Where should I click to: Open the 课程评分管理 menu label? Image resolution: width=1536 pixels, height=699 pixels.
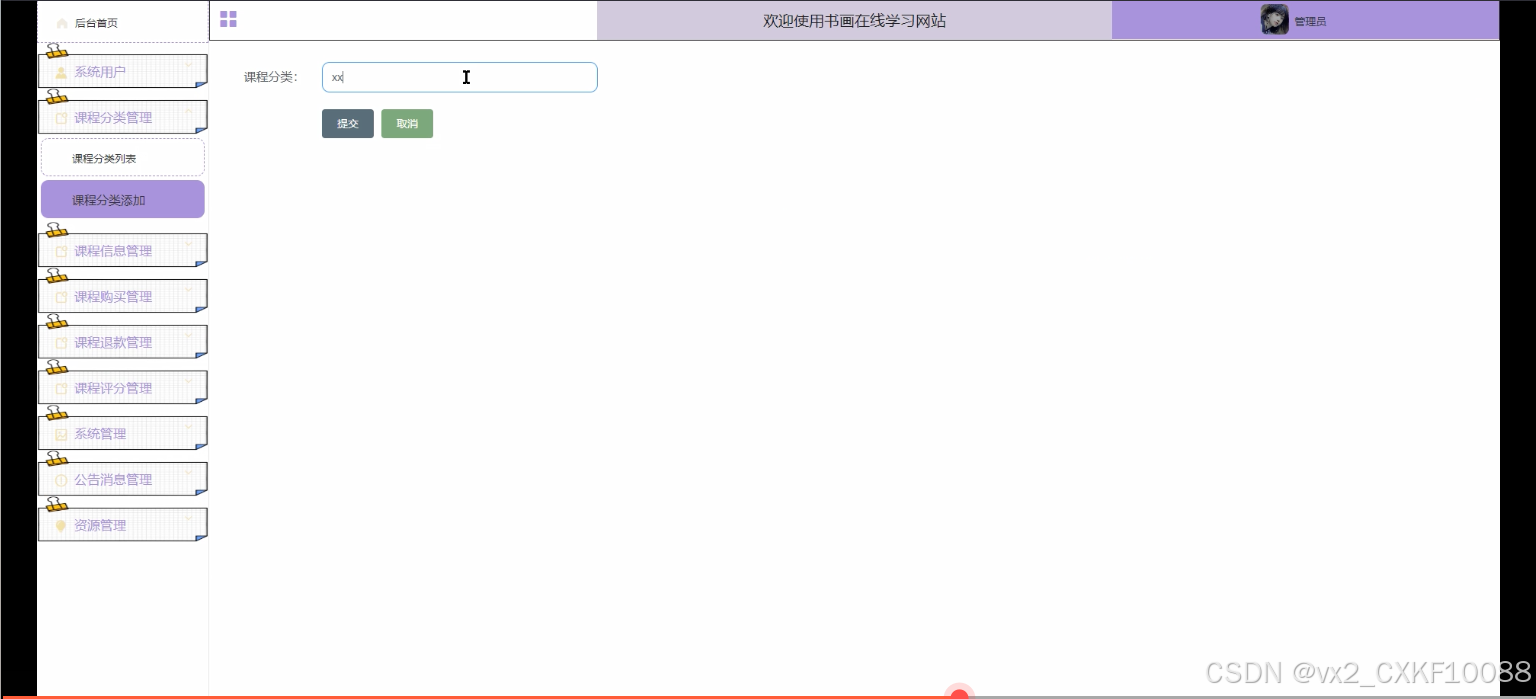113,388
